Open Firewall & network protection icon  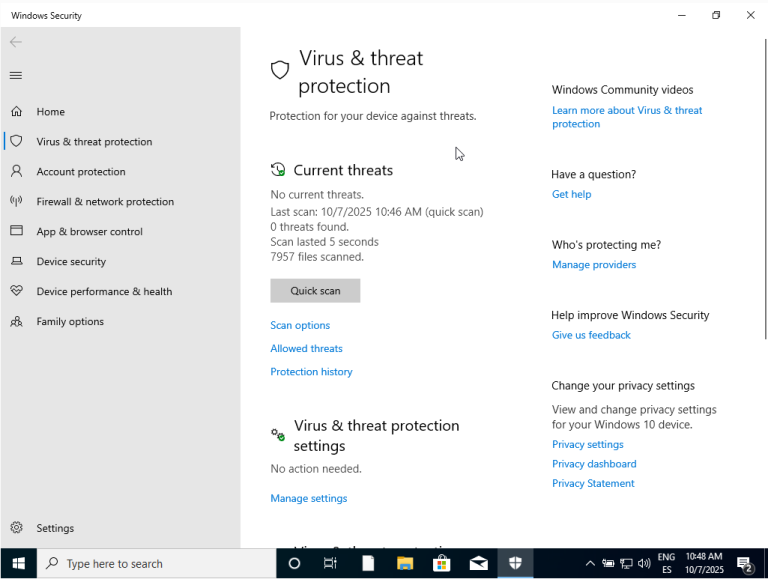tap(16, 201)
